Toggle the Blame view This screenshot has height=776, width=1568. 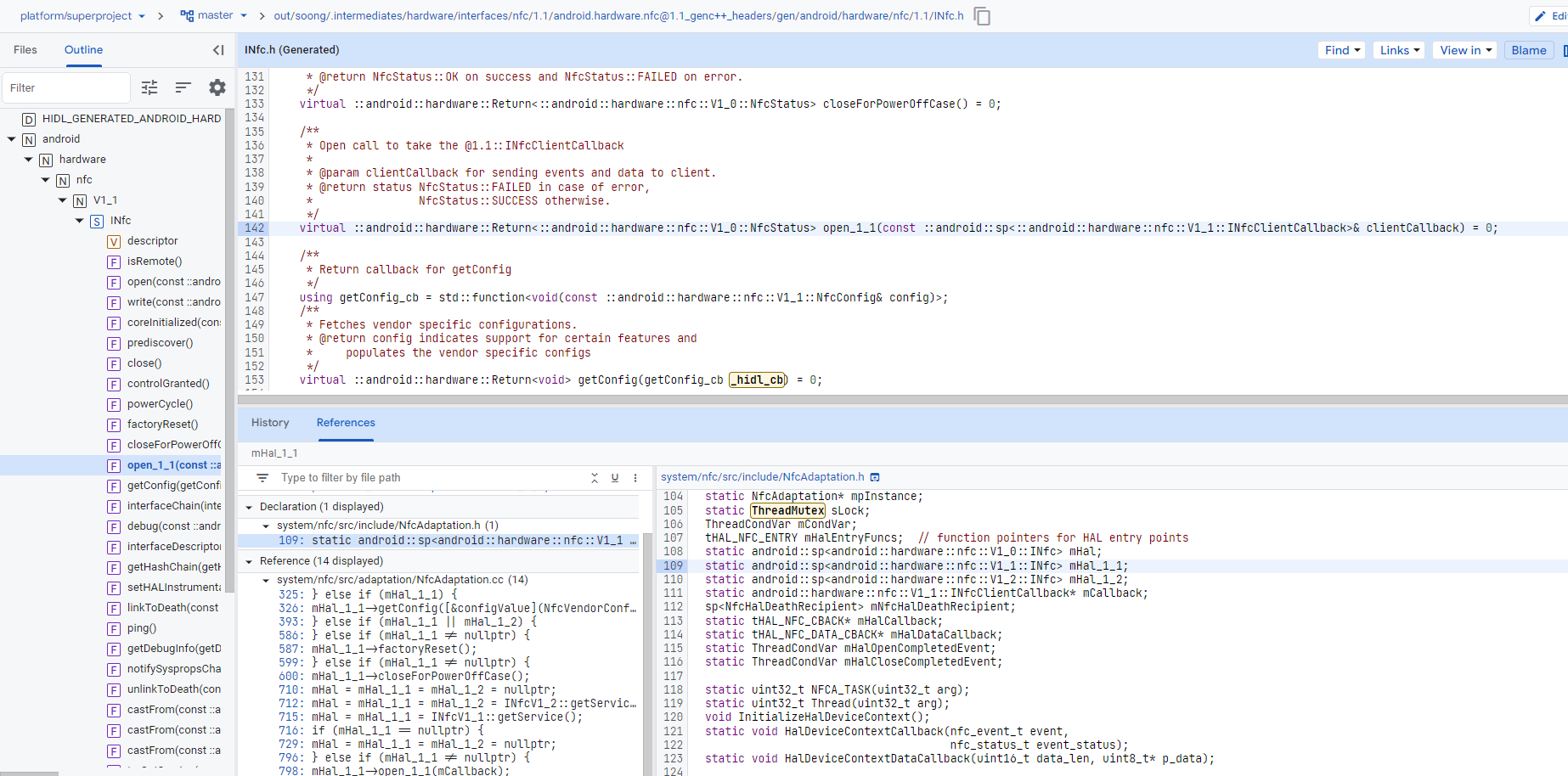pos(1528,50)
